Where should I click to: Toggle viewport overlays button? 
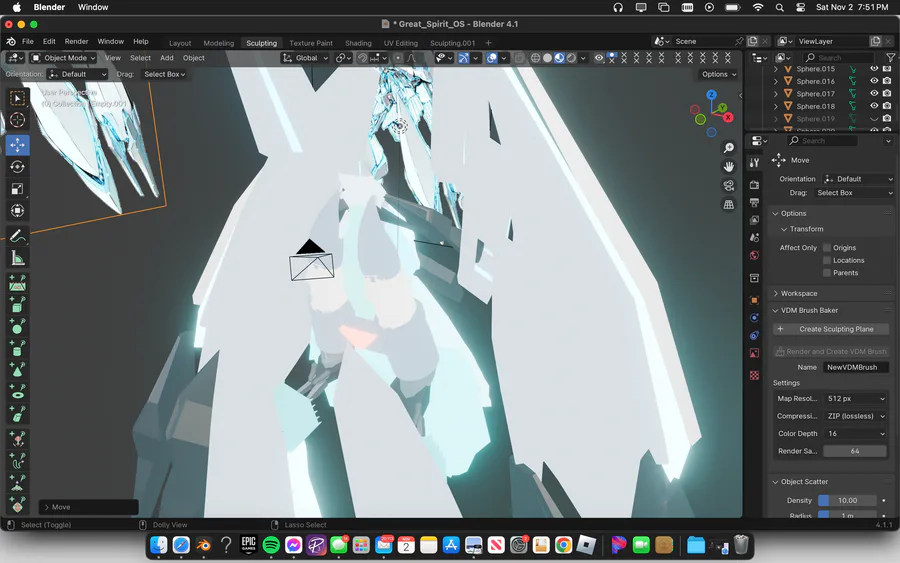491,58
